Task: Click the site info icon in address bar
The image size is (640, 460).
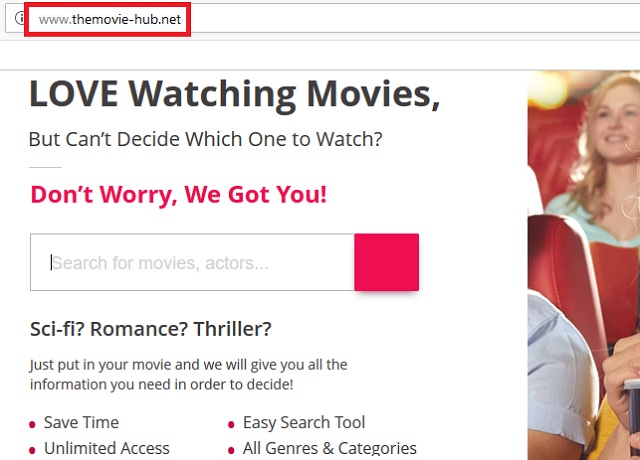Action: pyautogui.click(x=19, y=18)
